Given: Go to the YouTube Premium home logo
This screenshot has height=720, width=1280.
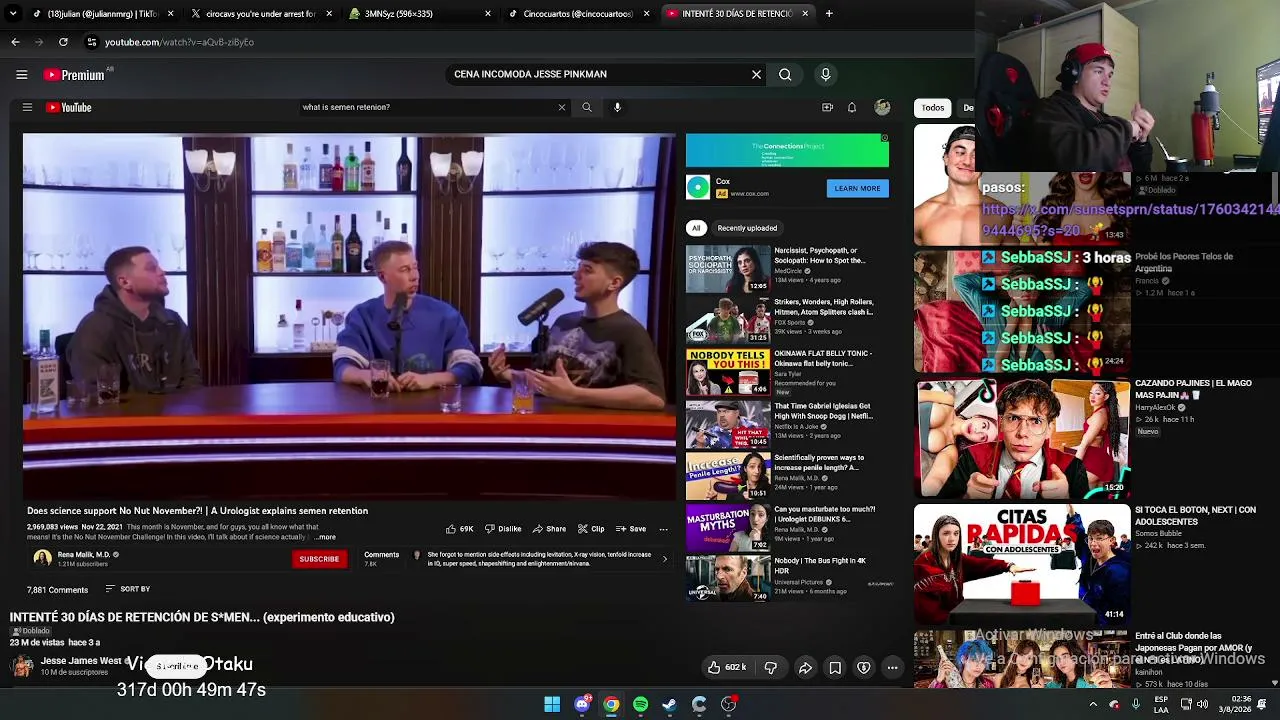Looking at the screenshot, I should pos(74,75).
